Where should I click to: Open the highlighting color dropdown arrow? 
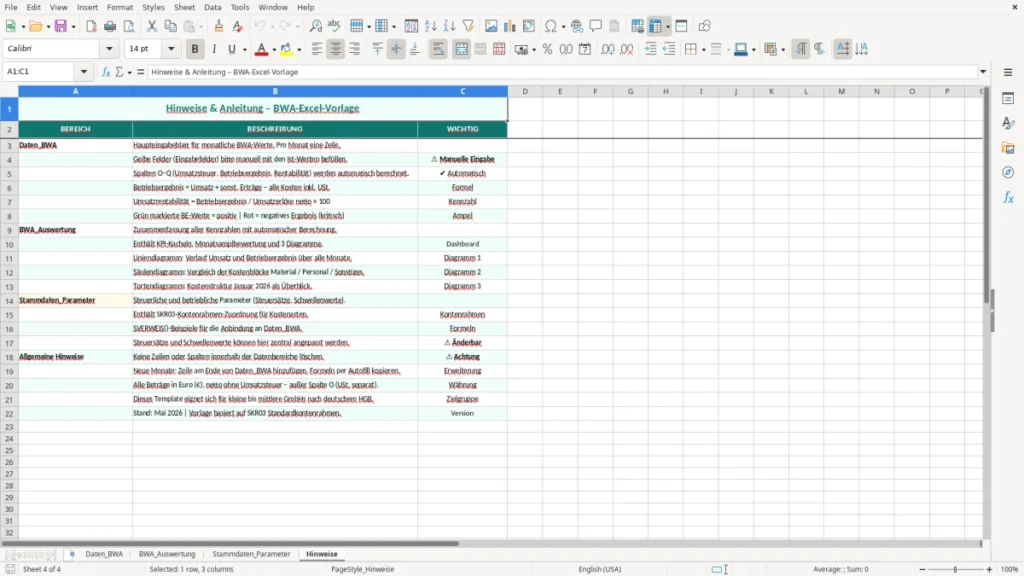[299, 50]
